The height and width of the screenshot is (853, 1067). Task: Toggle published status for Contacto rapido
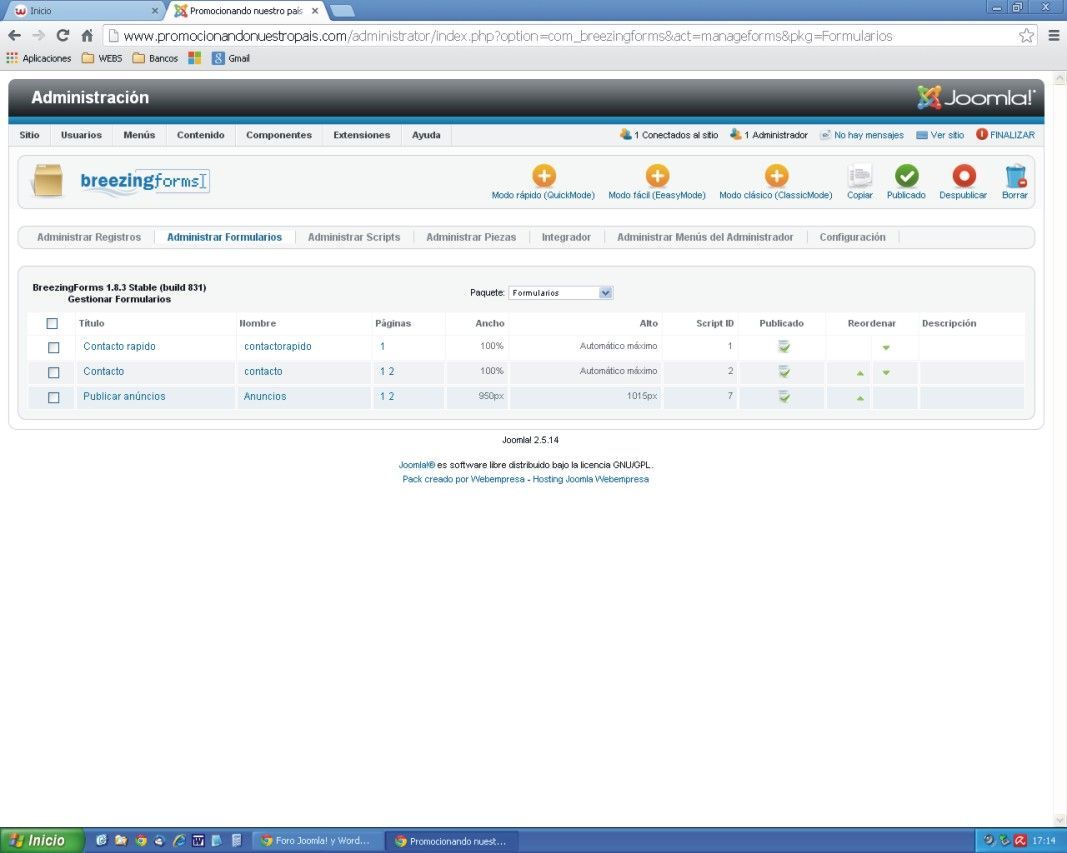(x=784, y=347)
